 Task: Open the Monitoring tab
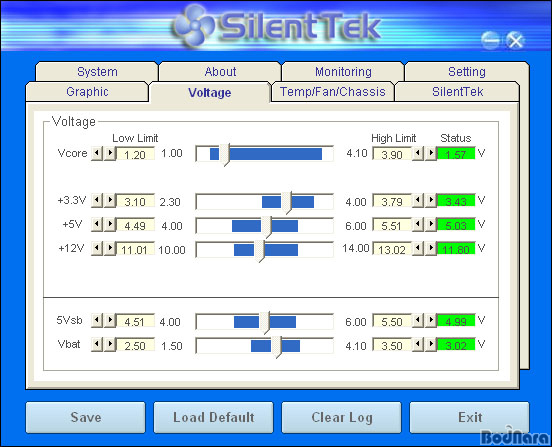tap(343, 71)
